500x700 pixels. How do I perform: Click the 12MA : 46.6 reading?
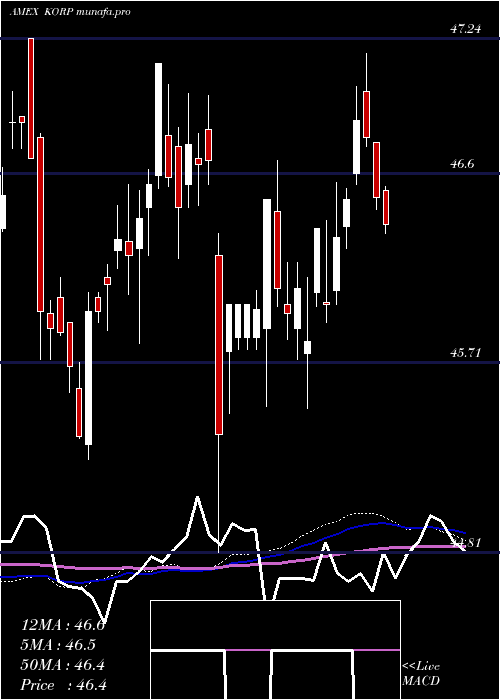tap(62, 625)
